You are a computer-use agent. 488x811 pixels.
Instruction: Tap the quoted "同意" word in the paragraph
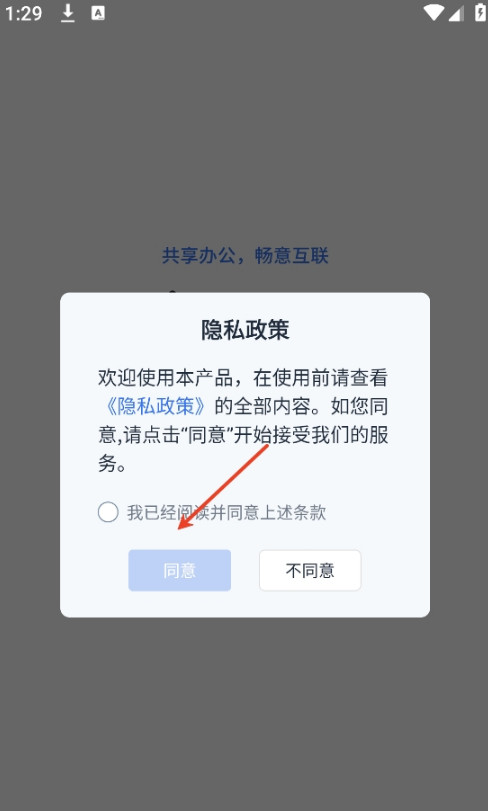[206, 435]
